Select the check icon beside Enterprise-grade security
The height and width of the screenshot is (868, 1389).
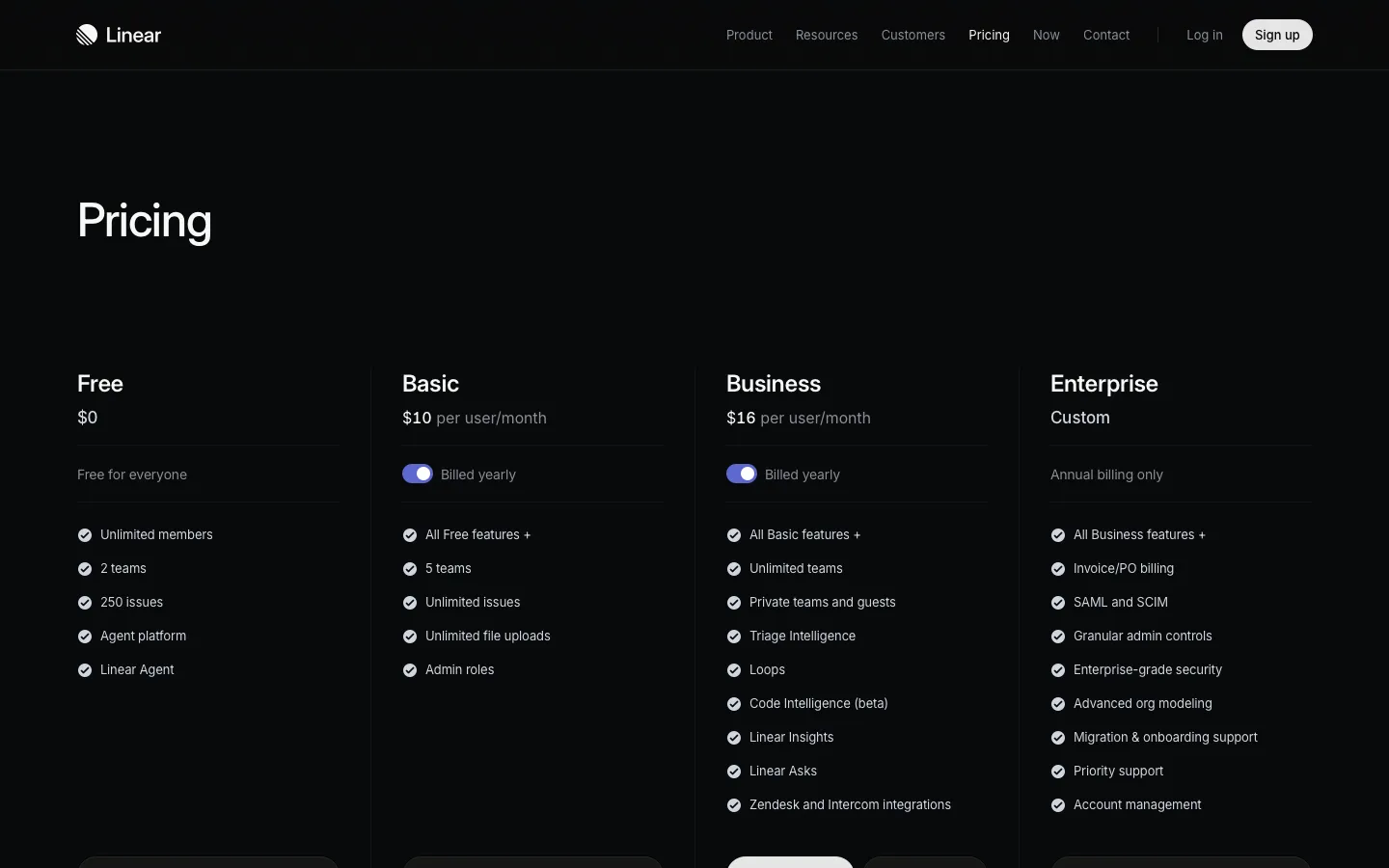coord(1058,670)
